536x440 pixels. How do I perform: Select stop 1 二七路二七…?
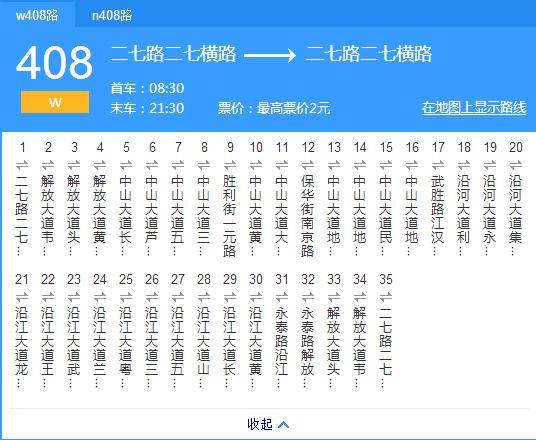pyautogui.click(x=22, y=215)
